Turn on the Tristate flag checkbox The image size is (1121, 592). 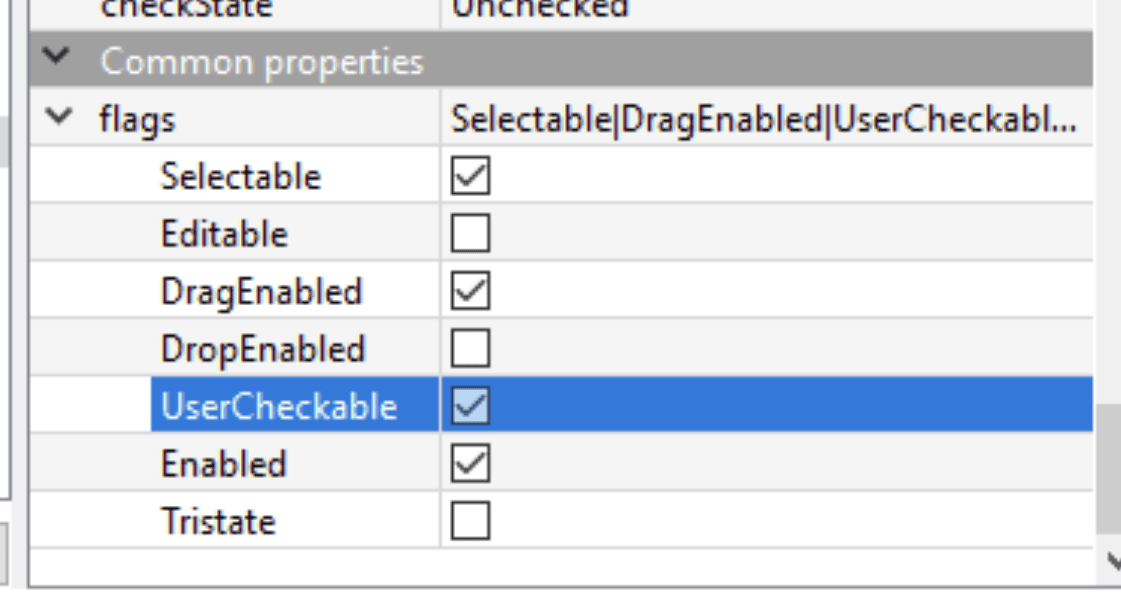tap(470, 520)
